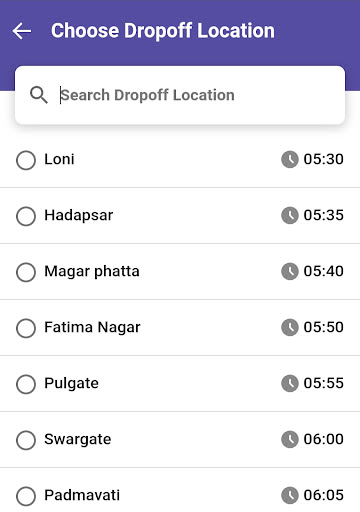The image size is (360, 512).
Task: Go back using the arrow icon
Action: [x=22, y=31]
